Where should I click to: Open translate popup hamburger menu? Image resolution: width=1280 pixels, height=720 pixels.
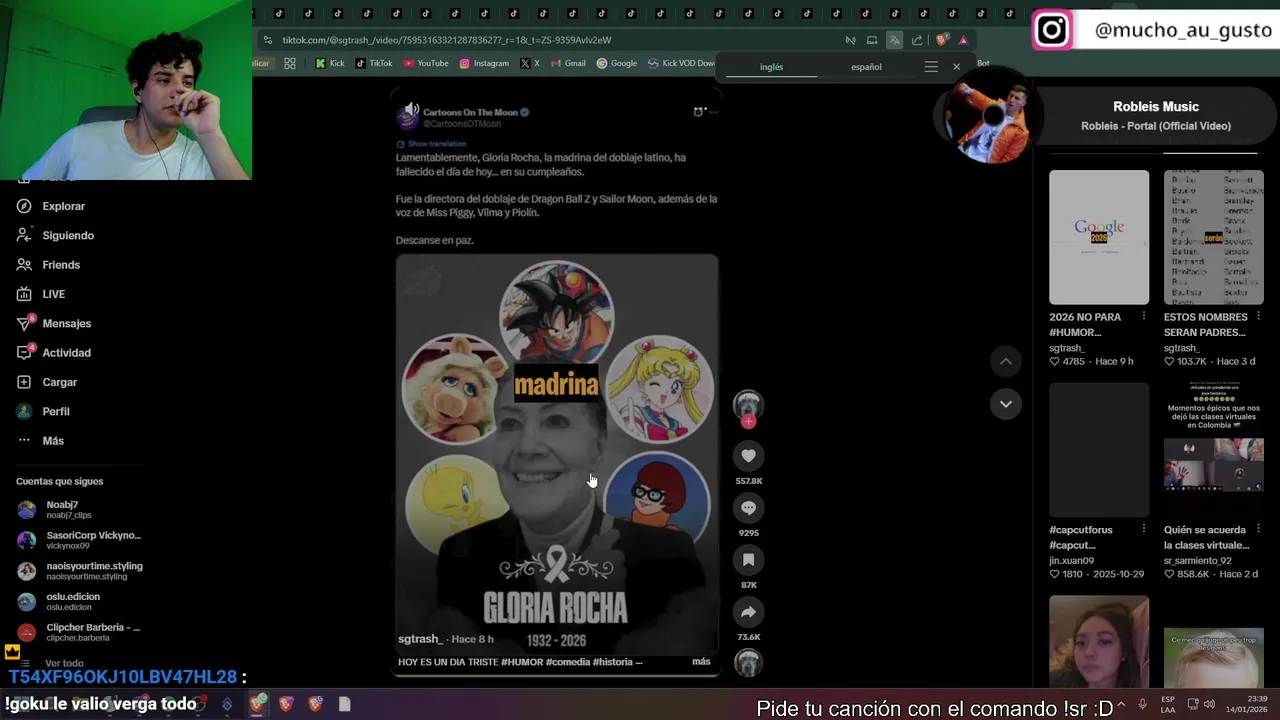pyautogui.click(x=931, y=67)
